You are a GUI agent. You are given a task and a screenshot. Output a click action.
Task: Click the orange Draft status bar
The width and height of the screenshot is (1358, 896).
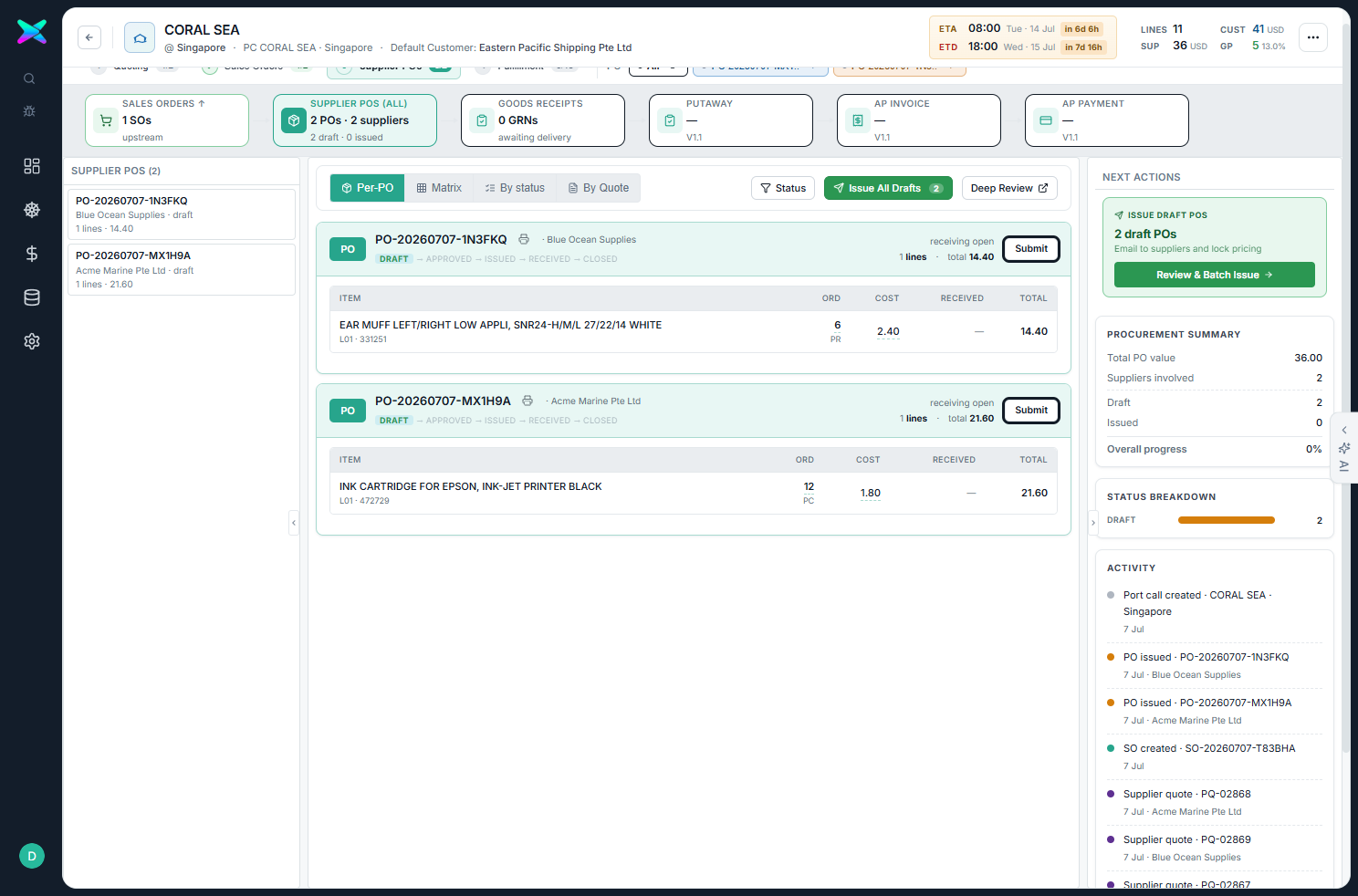click(x=1227, y=520)
